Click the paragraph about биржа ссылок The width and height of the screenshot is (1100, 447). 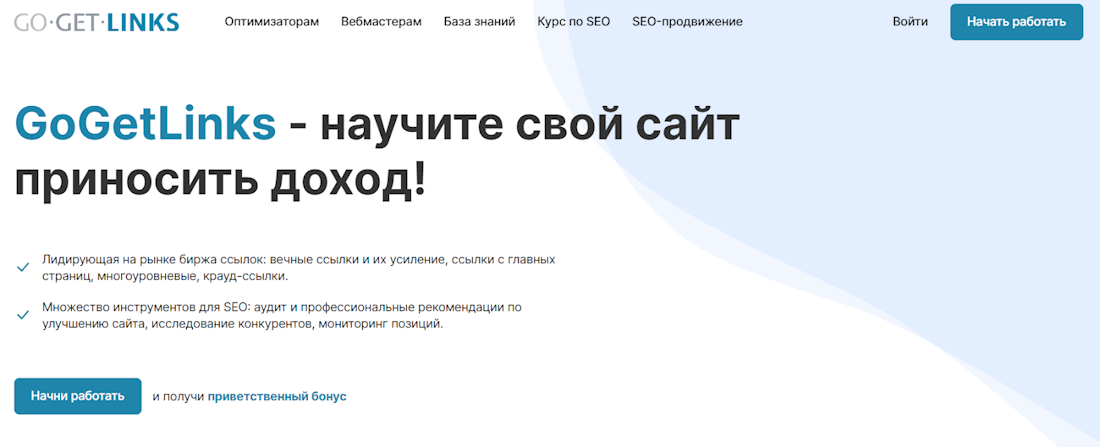[299, 268]
